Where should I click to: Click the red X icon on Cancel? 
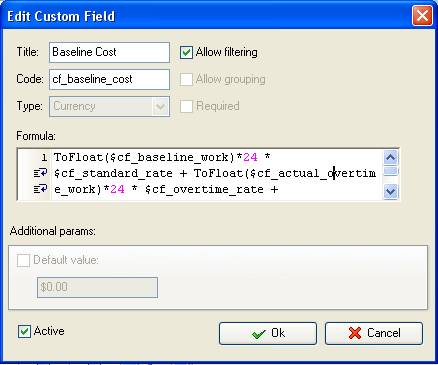(355, 333)
